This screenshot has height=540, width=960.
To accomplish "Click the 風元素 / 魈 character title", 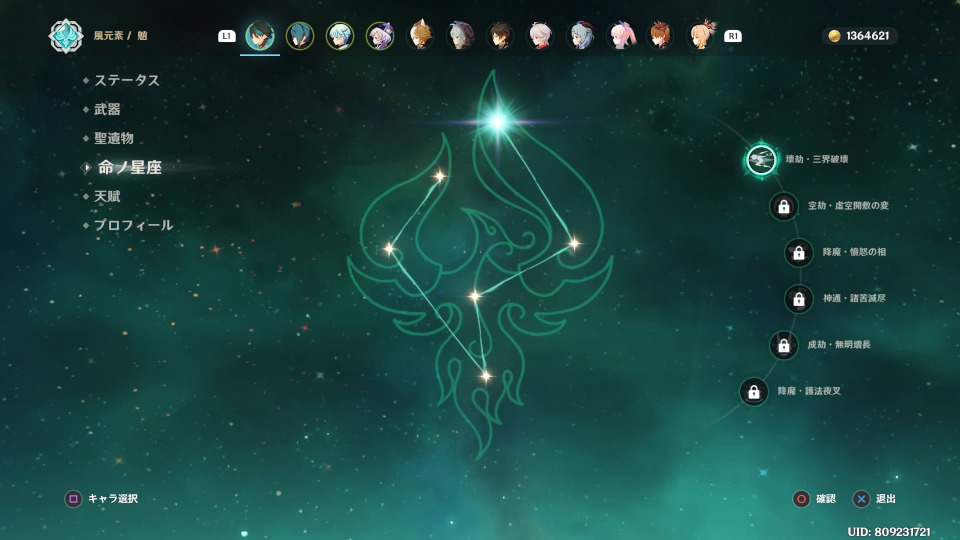I will tap(121, 36).
